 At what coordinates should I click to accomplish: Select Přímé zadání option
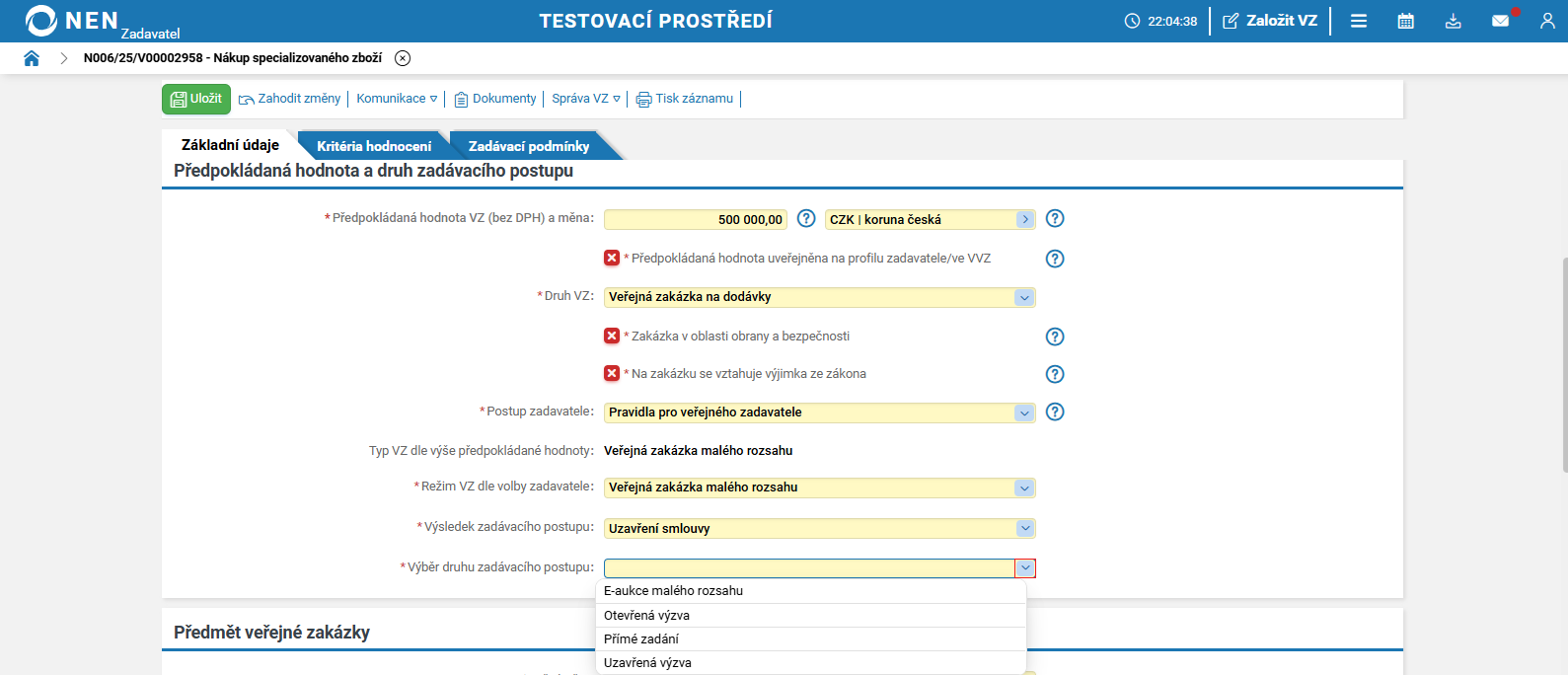click(x=811, y=638)
